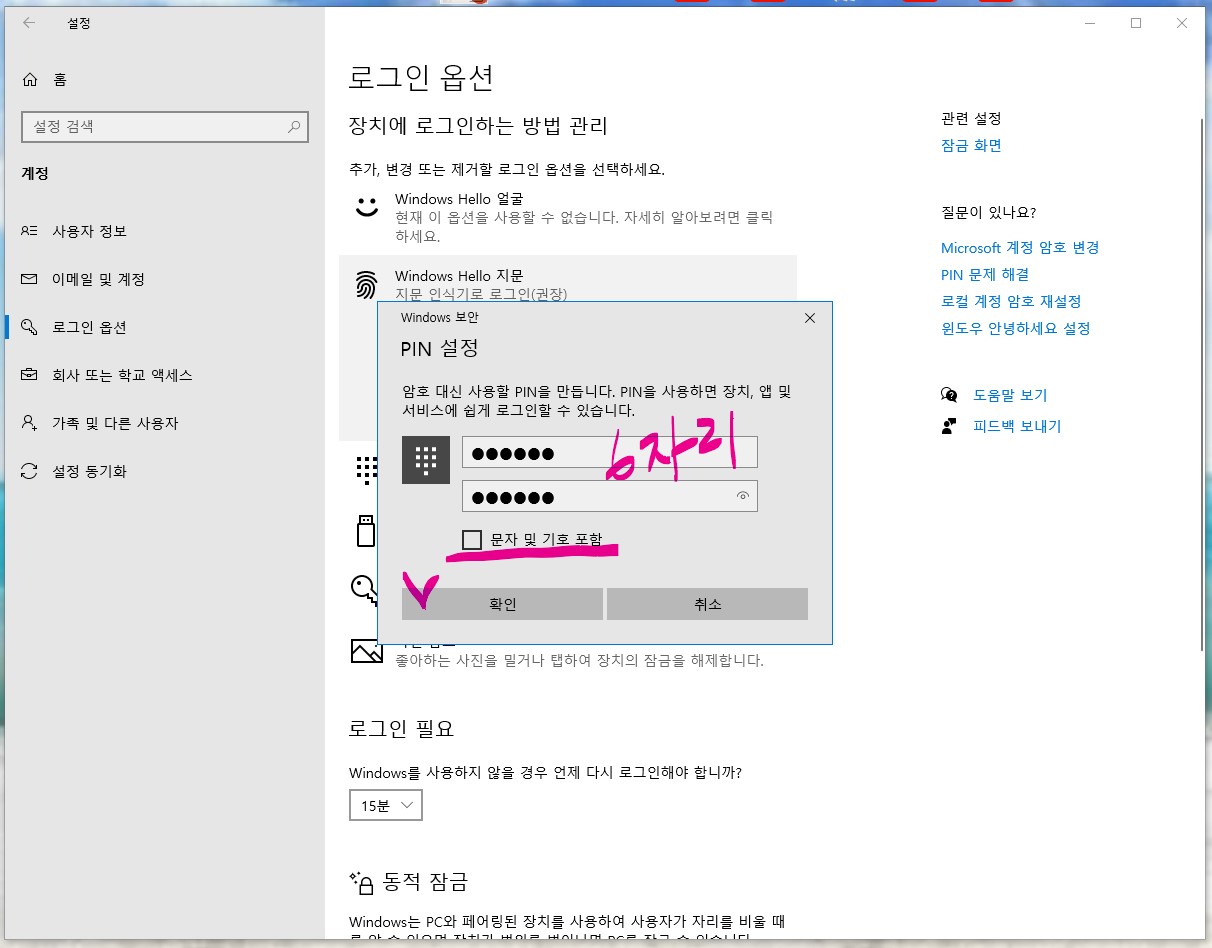Open 회사 또는 학교 액세스

(122, 375)
